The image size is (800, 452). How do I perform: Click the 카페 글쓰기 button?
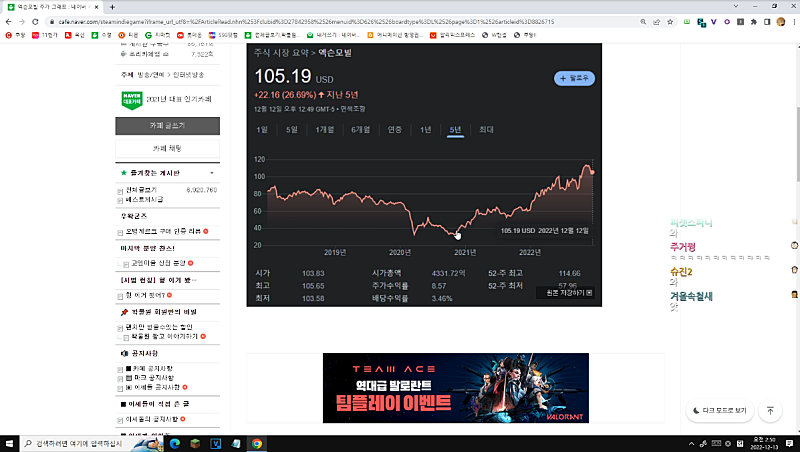(x=167, y=126)
